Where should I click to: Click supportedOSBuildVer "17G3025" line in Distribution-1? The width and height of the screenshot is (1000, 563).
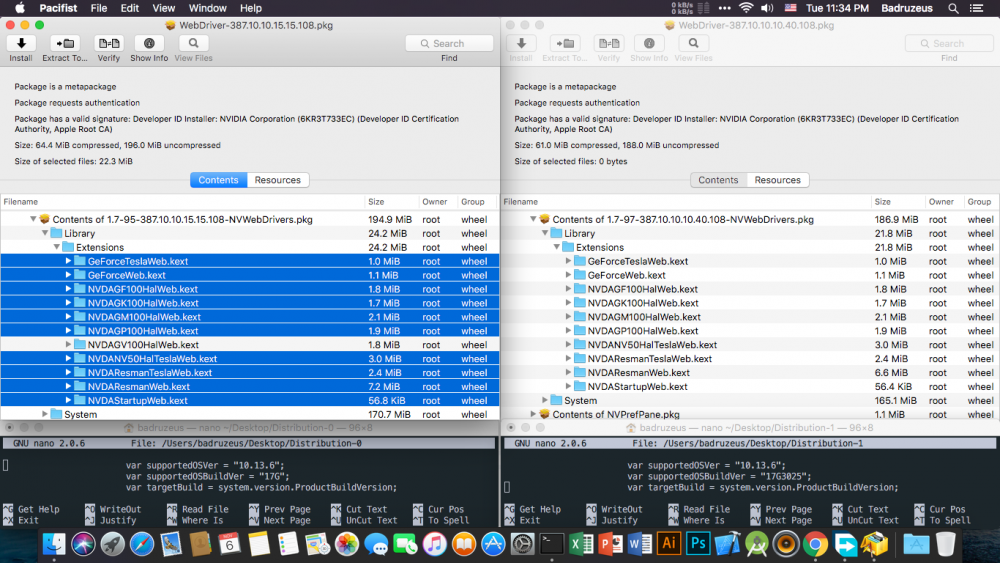point(719,476)
